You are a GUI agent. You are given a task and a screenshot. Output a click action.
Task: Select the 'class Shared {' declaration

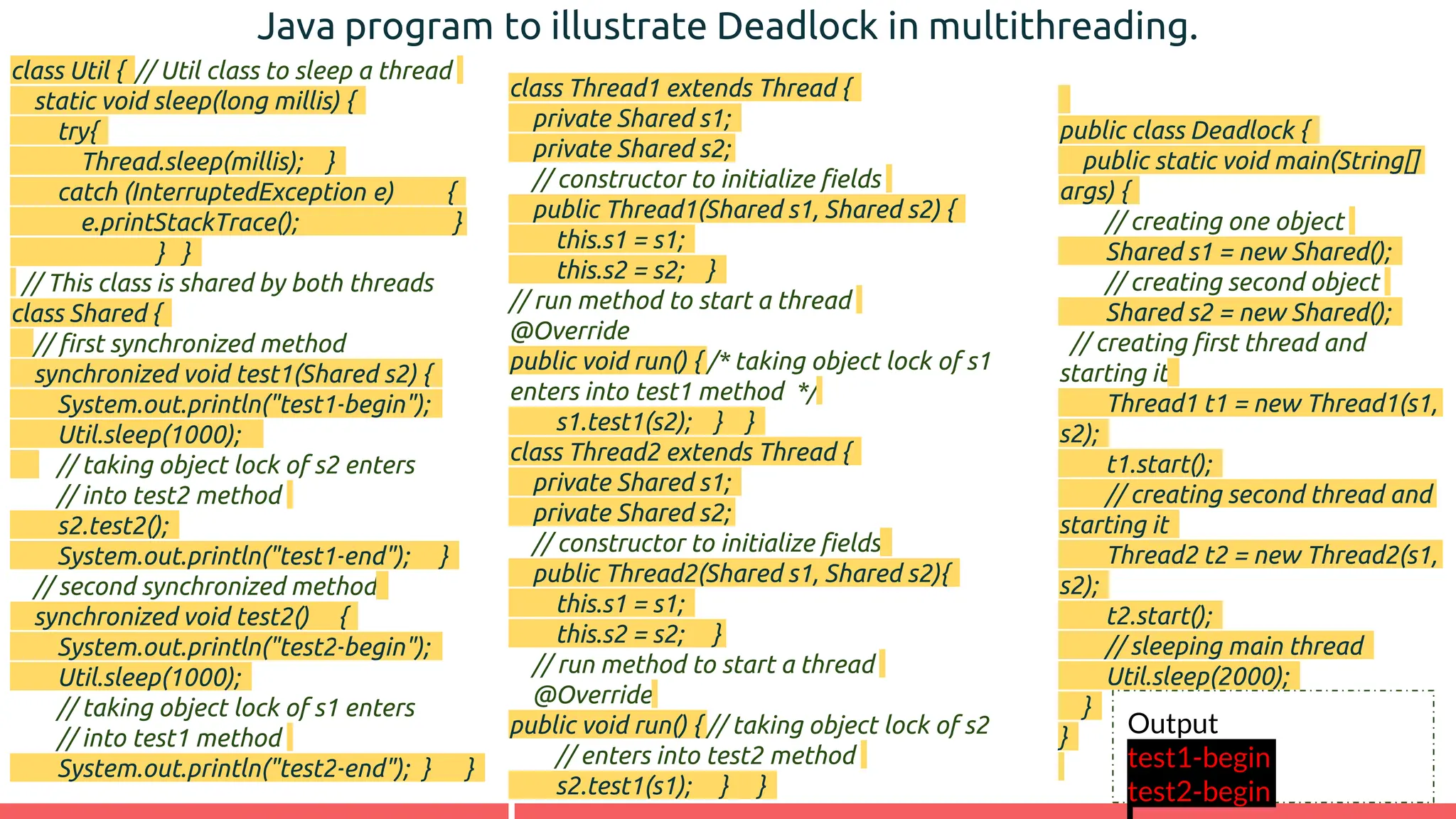coord(87,314)
